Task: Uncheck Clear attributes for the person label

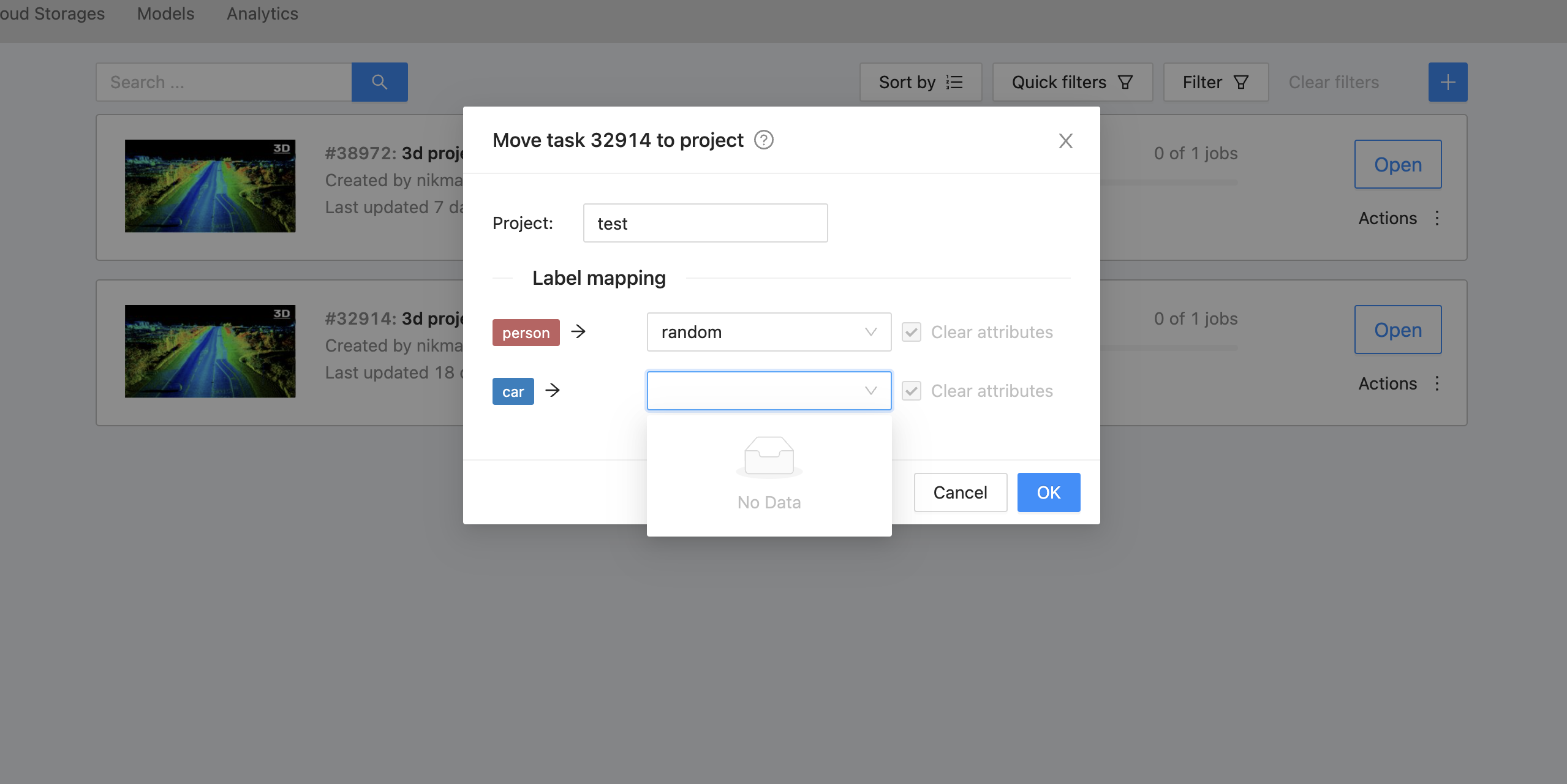Action: click(x=912, y=332)
